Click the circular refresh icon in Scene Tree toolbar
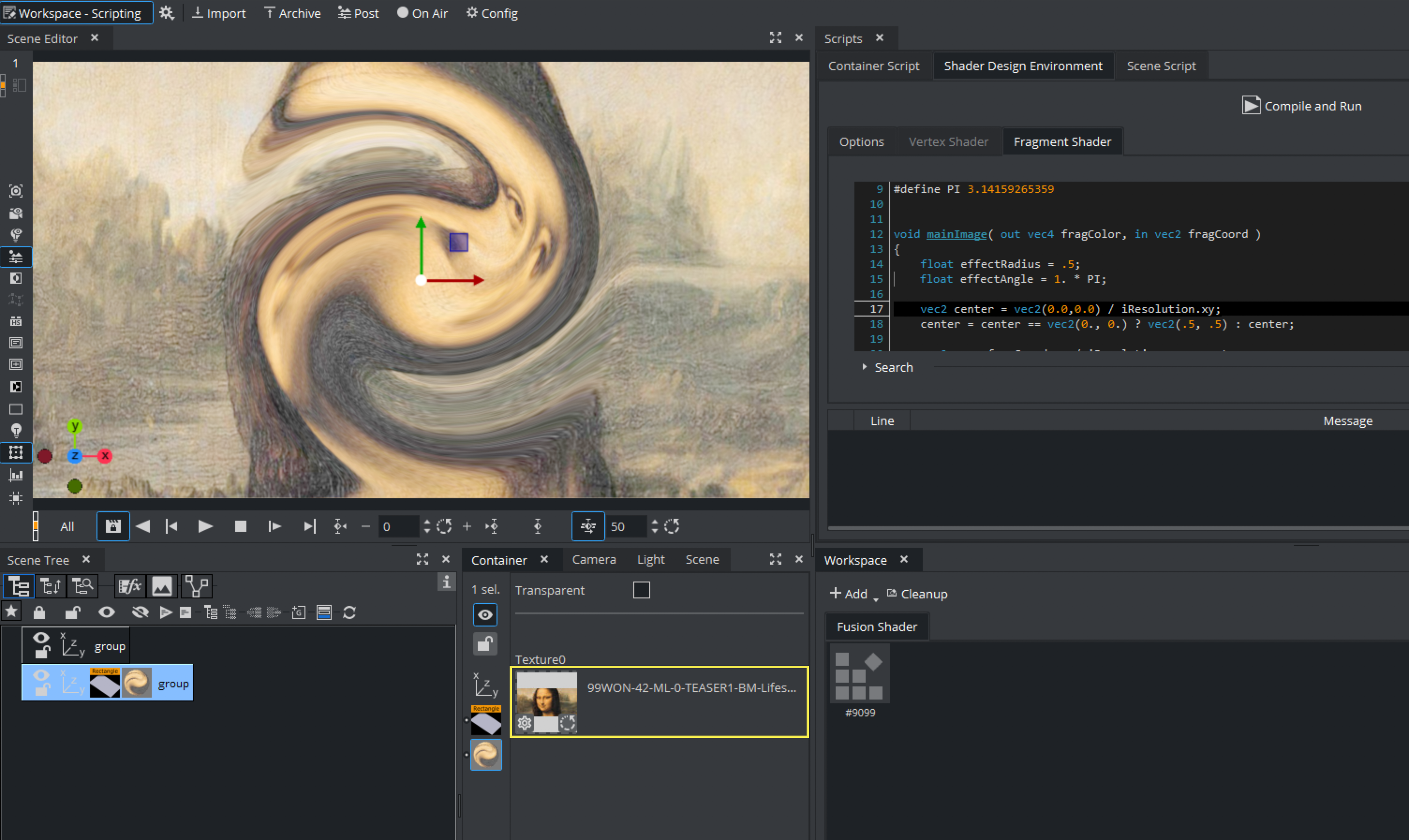This screenshot has height=840, width=1409. coord(349,612)
